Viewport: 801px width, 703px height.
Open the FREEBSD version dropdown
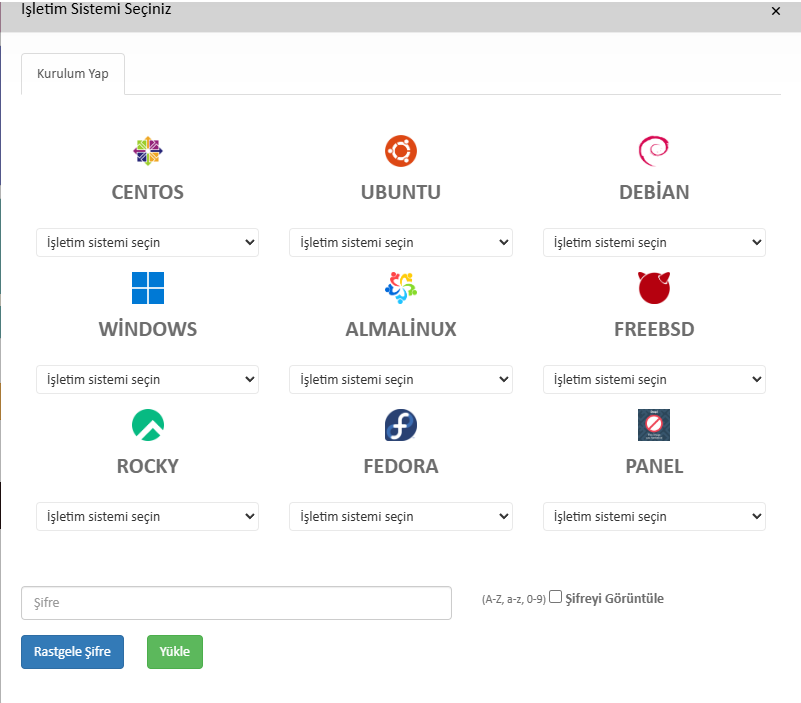[654, 379]
